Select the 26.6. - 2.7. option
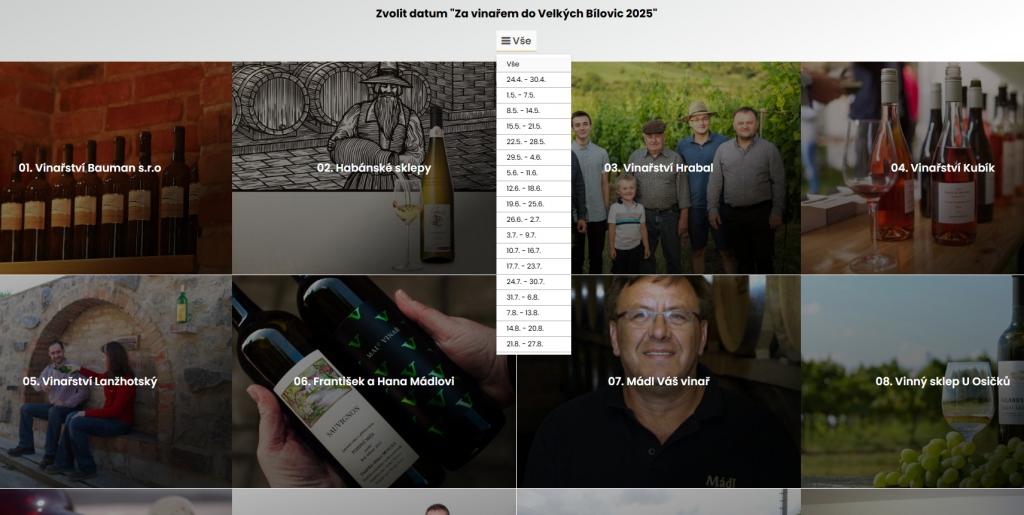Screen dimensions: 1024x515 click(534, 219)
